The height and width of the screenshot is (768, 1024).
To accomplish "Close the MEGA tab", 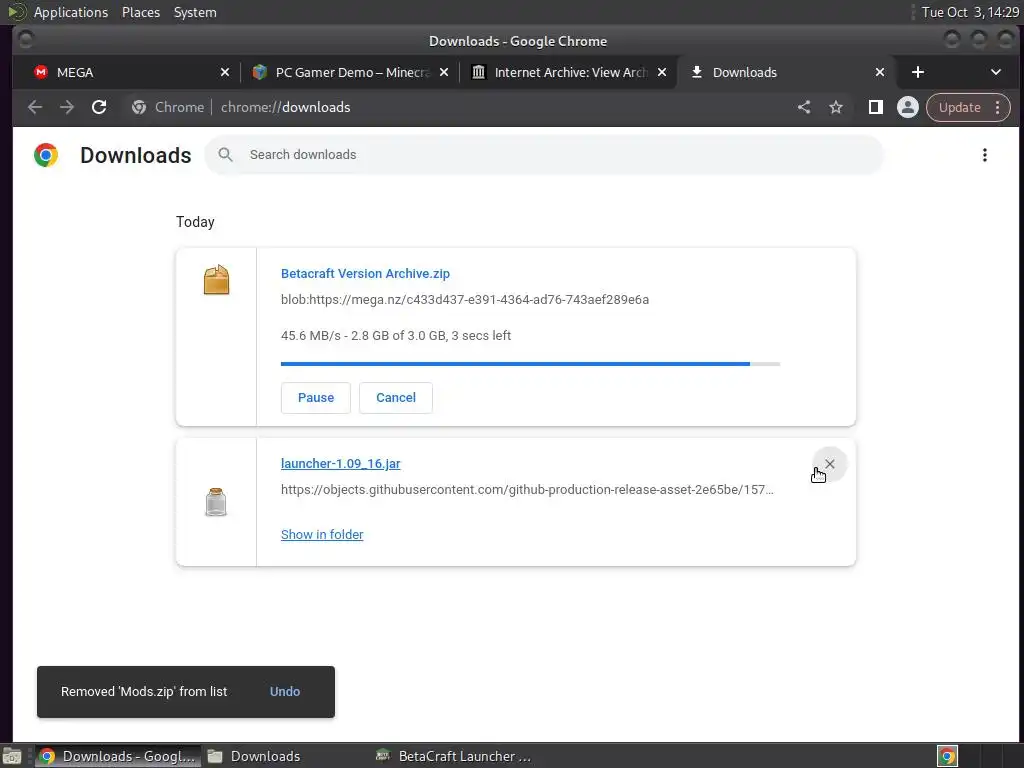I will coord(225,72).
